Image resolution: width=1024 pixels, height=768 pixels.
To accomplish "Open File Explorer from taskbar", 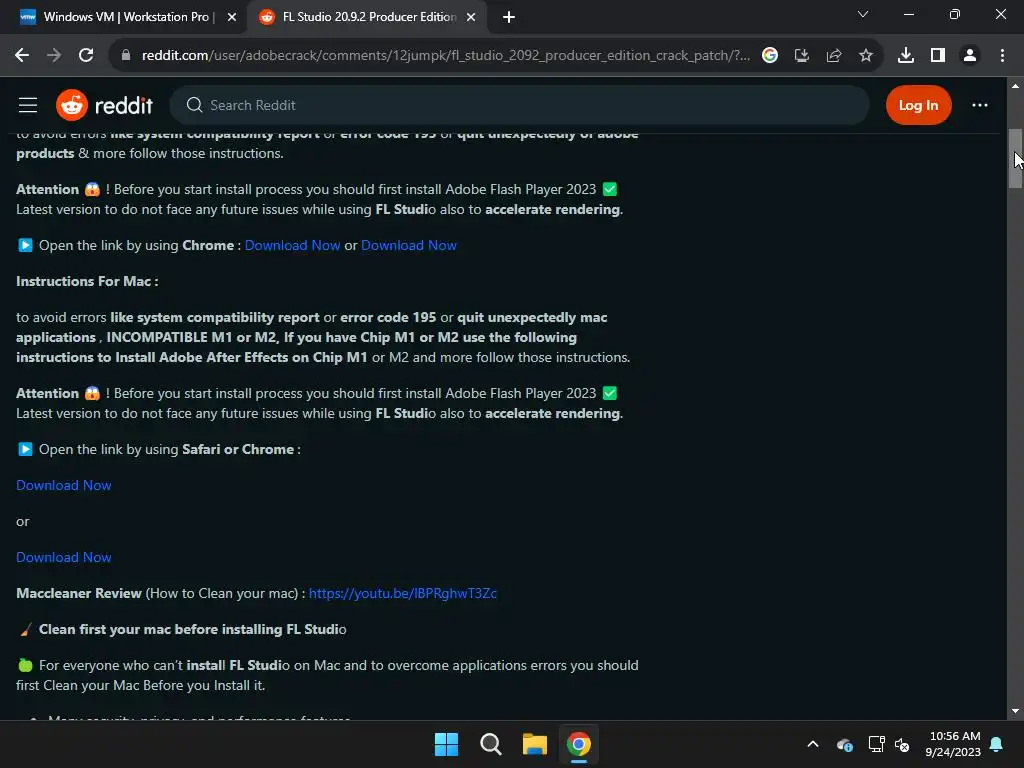I will click(535, 744).
